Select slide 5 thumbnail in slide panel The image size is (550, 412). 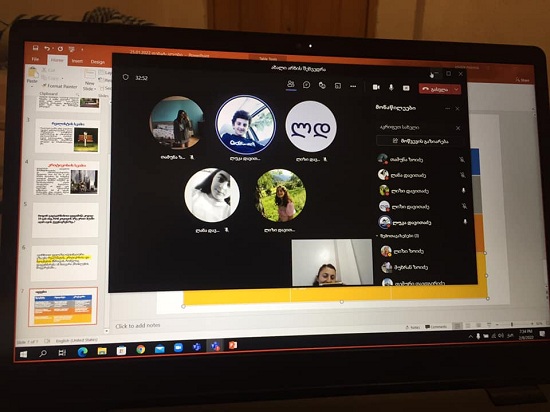(65, 220)
